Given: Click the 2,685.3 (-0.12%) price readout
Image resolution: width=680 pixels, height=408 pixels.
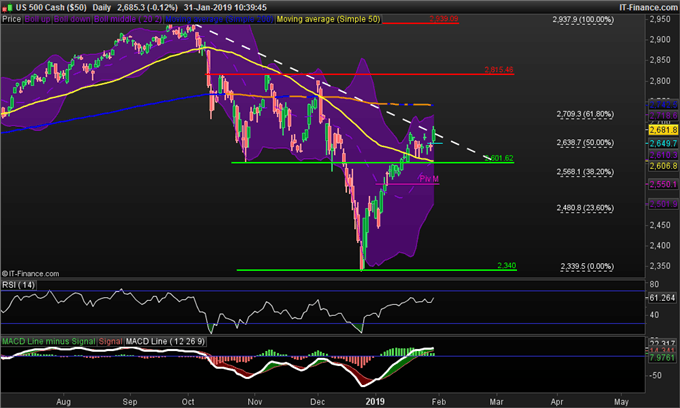Looking at the screenshot, I should point(147,7).
